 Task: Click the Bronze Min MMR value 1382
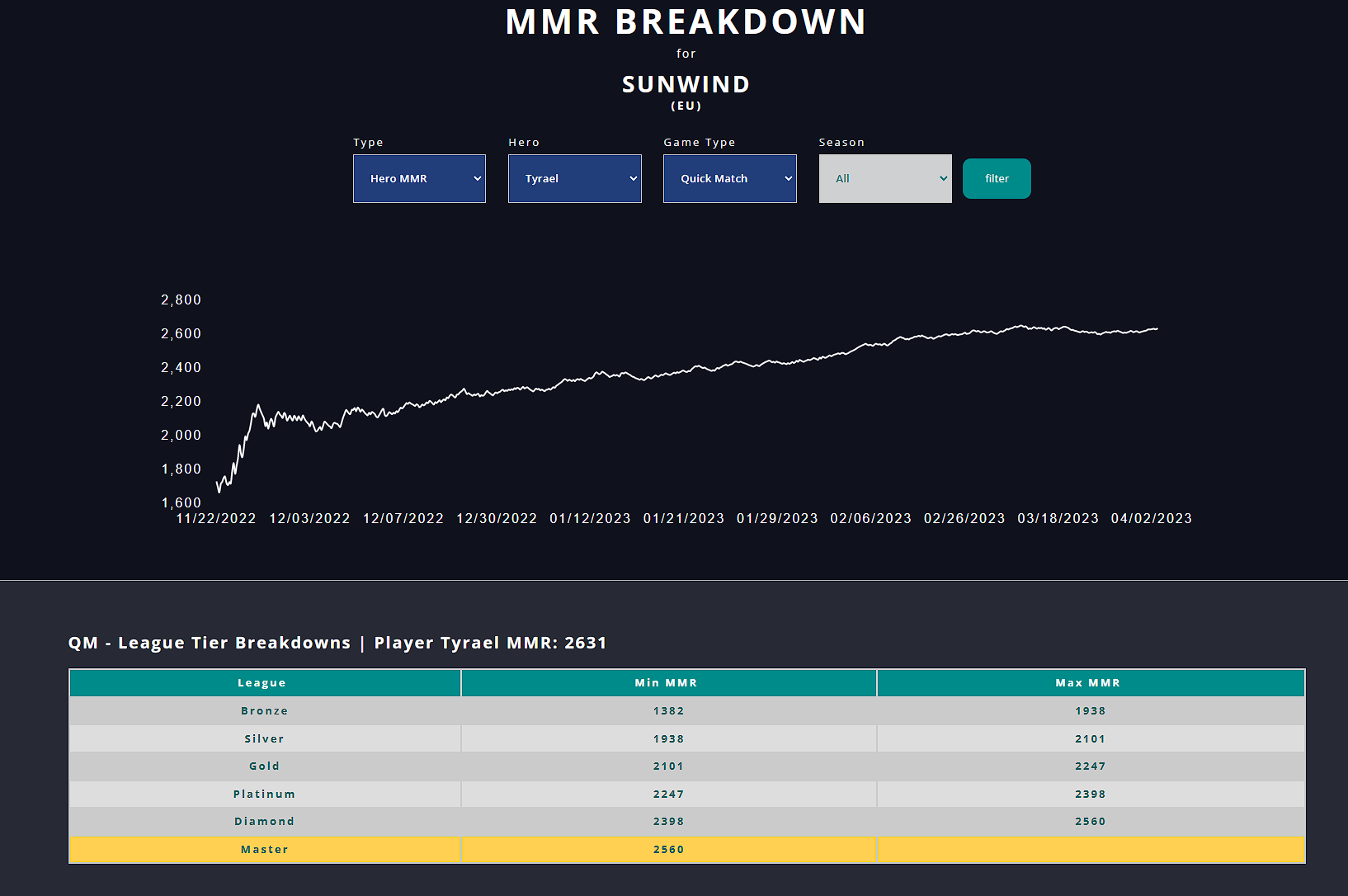pos(668,711)
